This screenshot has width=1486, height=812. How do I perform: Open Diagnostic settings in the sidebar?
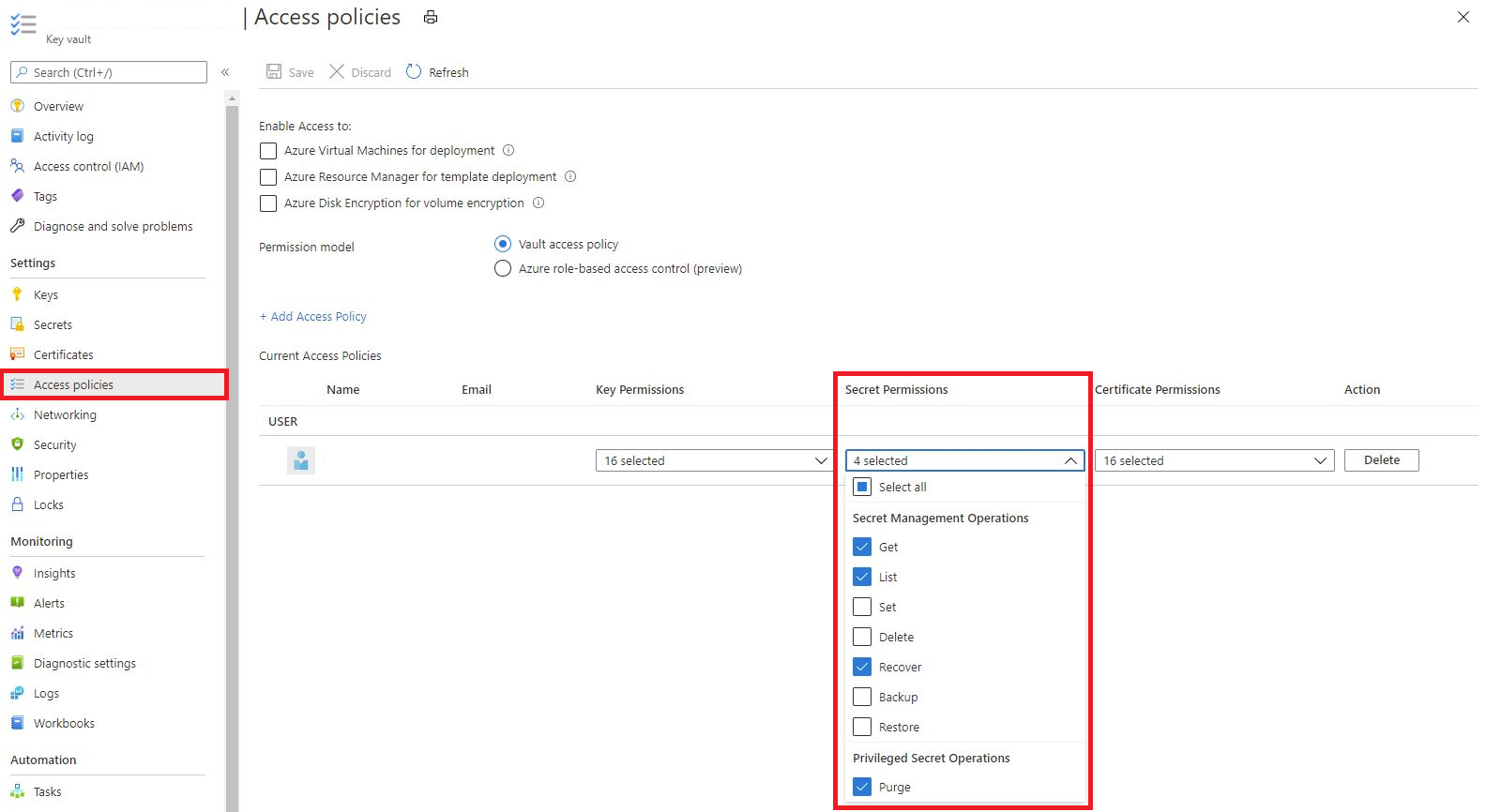[84, 663]
